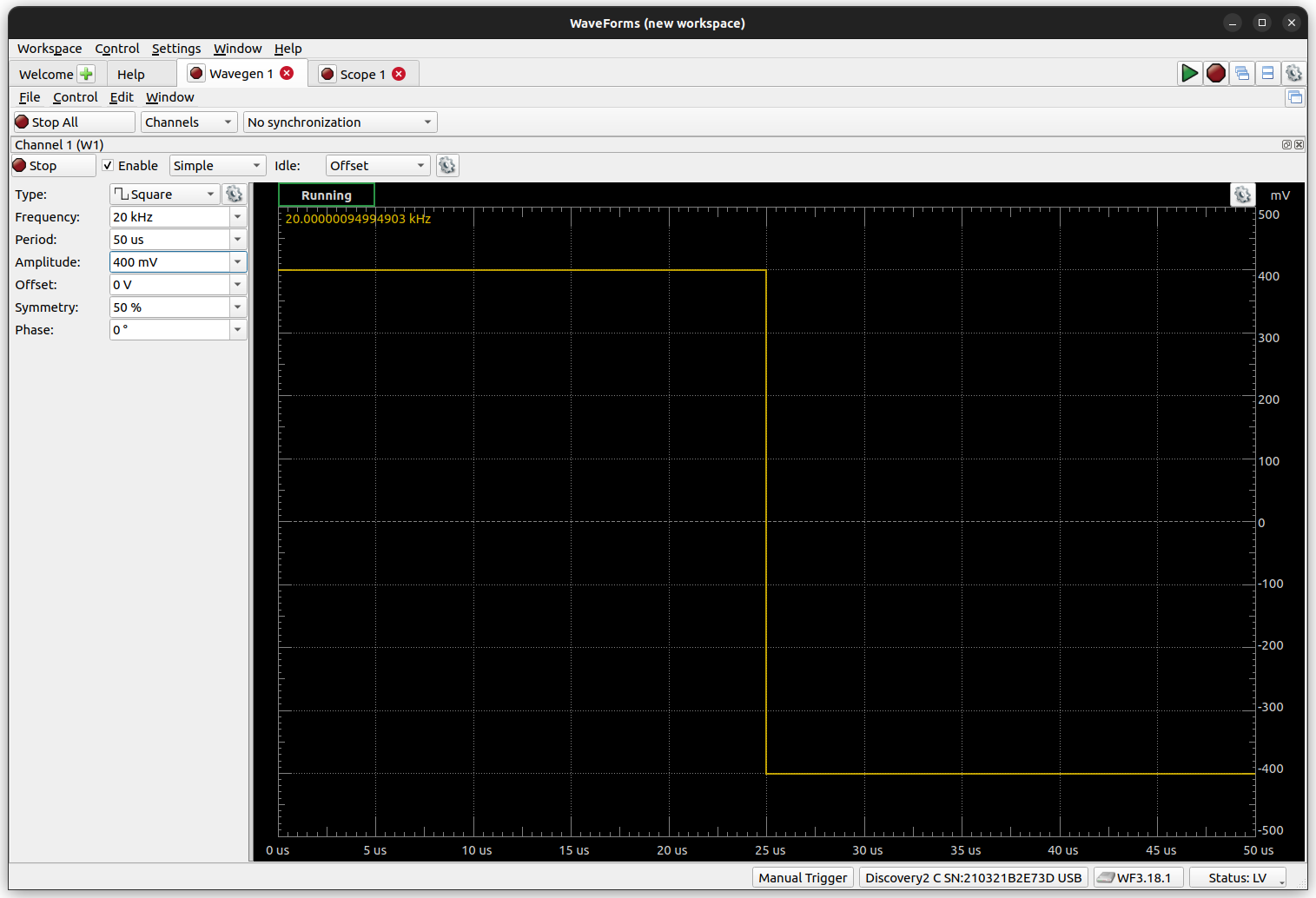The height and width of the screenshot is (898, 1316).
Task: Close the Wavegen 1 tab
Action: (288, 73)
